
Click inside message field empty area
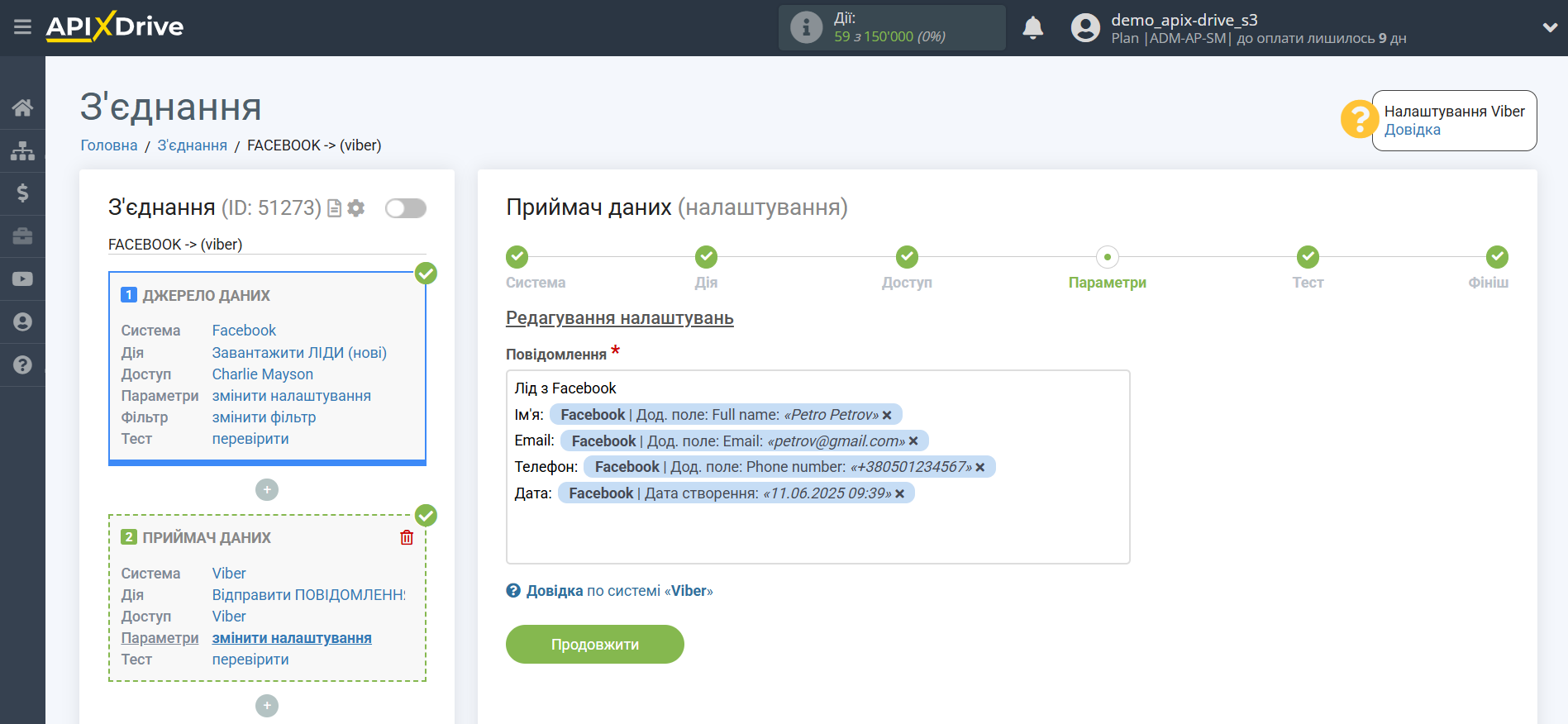click(x=817, y=534)
